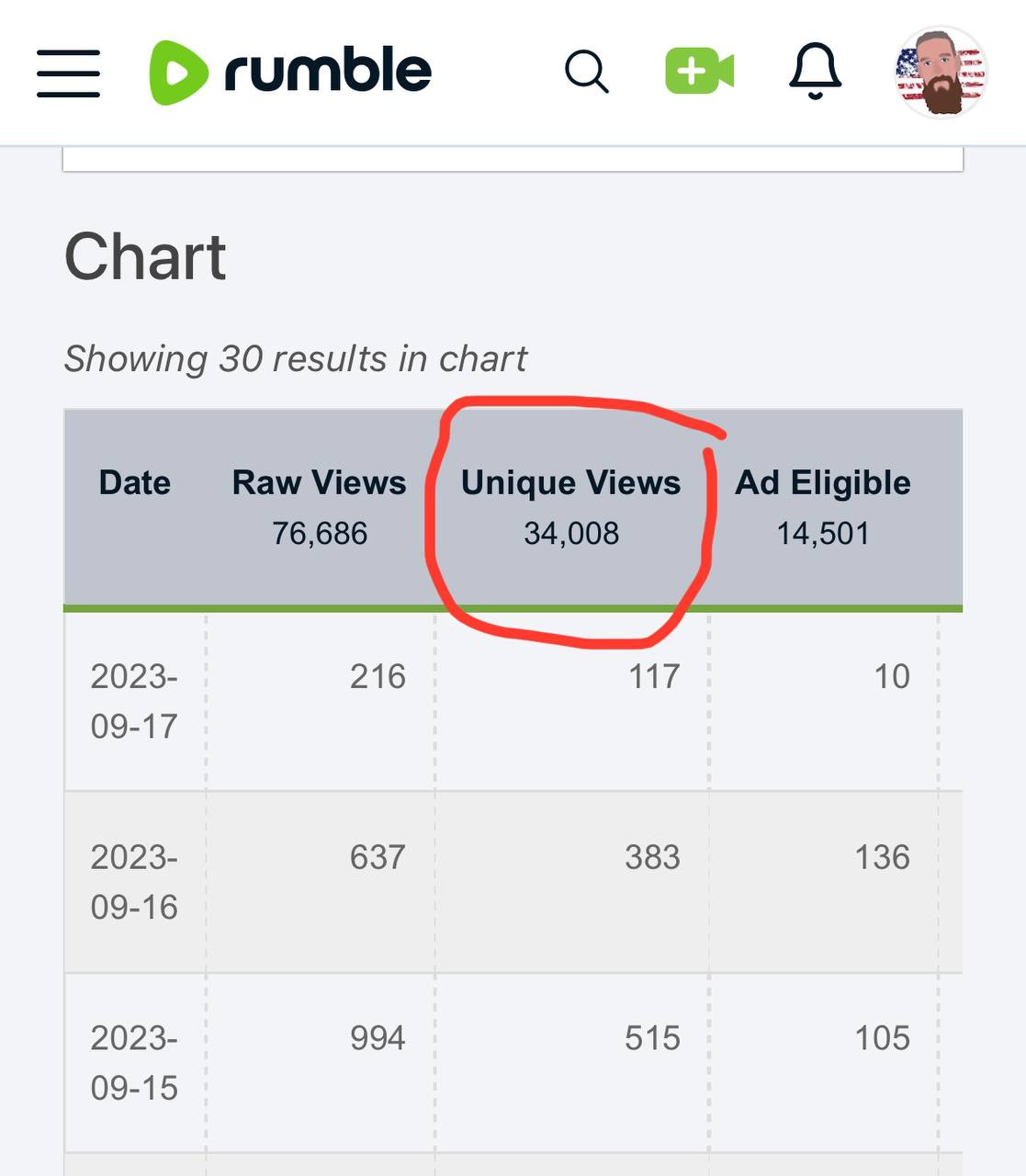The image size is (1026, 1176).
Task: Select the date cell 2023-09-17
Action: click(134, 701)
